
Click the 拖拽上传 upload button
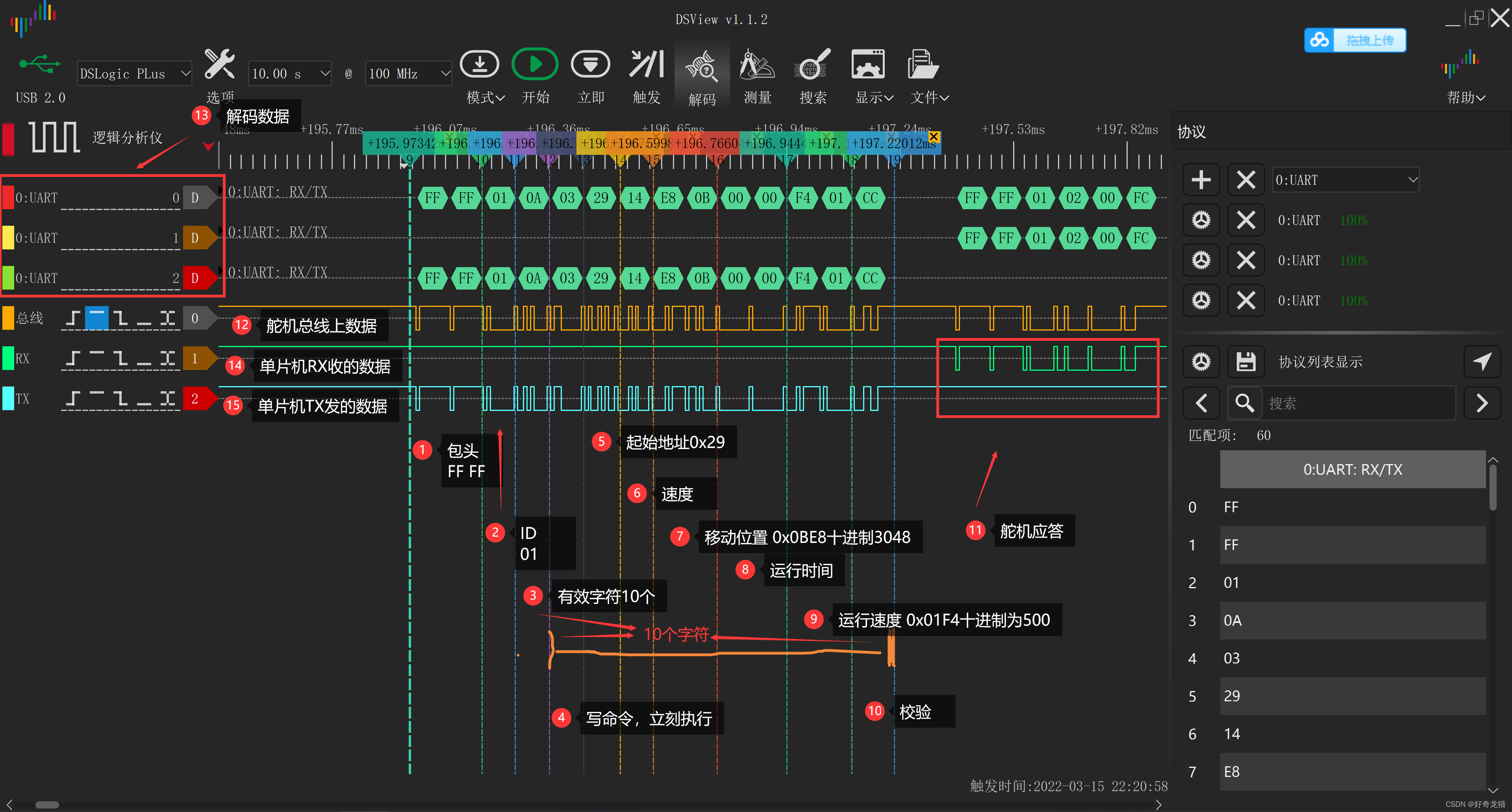coord(1355,40)
